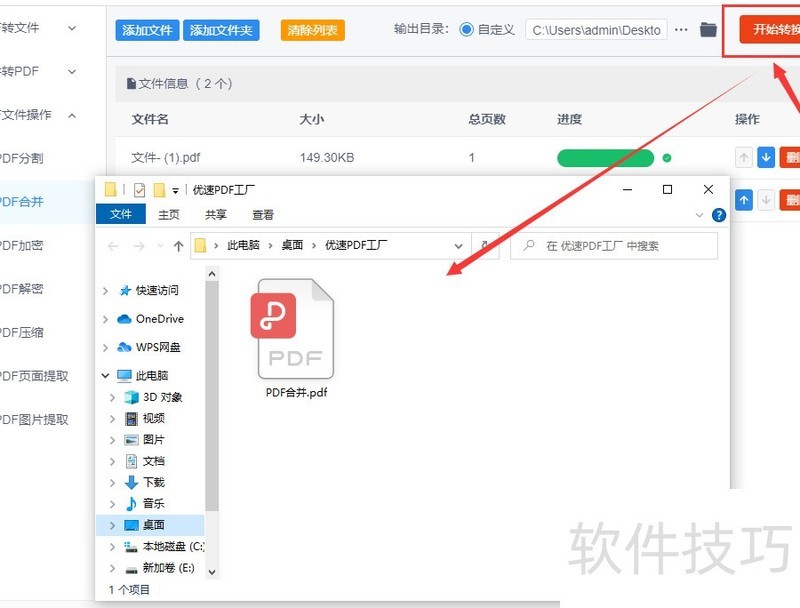Click Explorer up-directory arrow
800x608 pixels.
pos(178,246)
